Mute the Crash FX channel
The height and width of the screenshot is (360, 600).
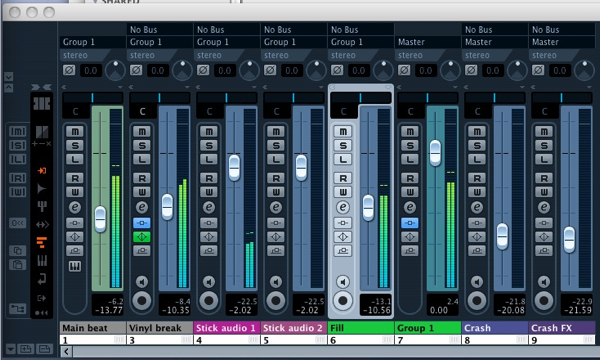(544, 132)
